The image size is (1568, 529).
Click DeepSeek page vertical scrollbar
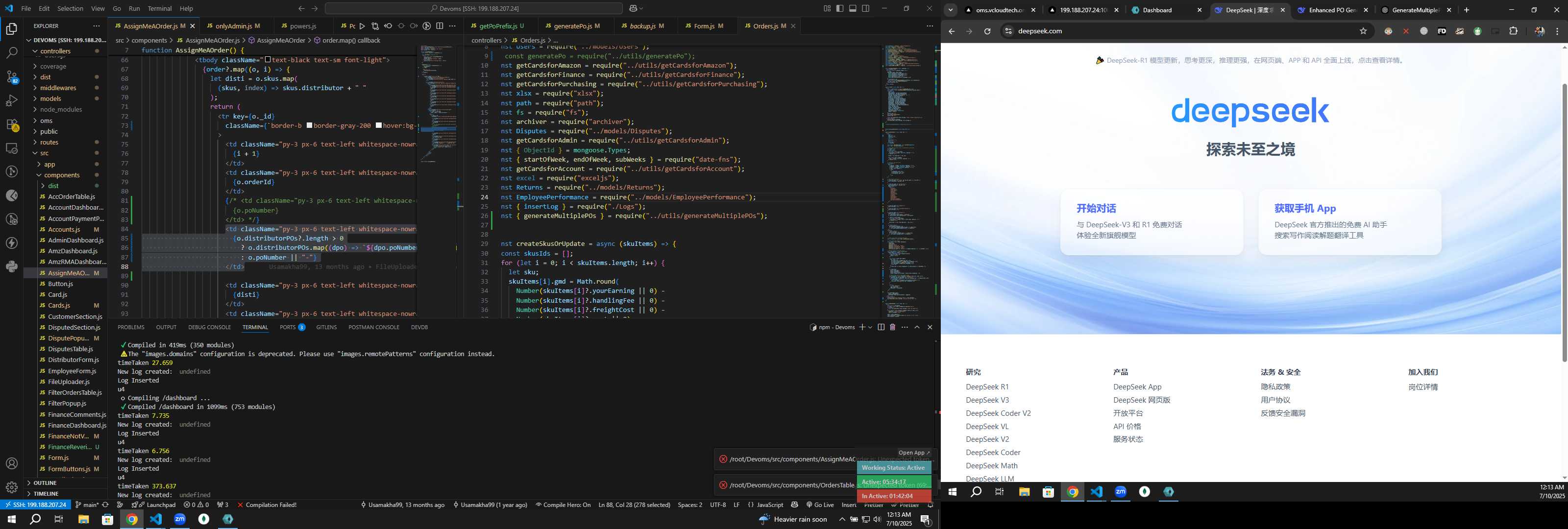point(1565,222)
